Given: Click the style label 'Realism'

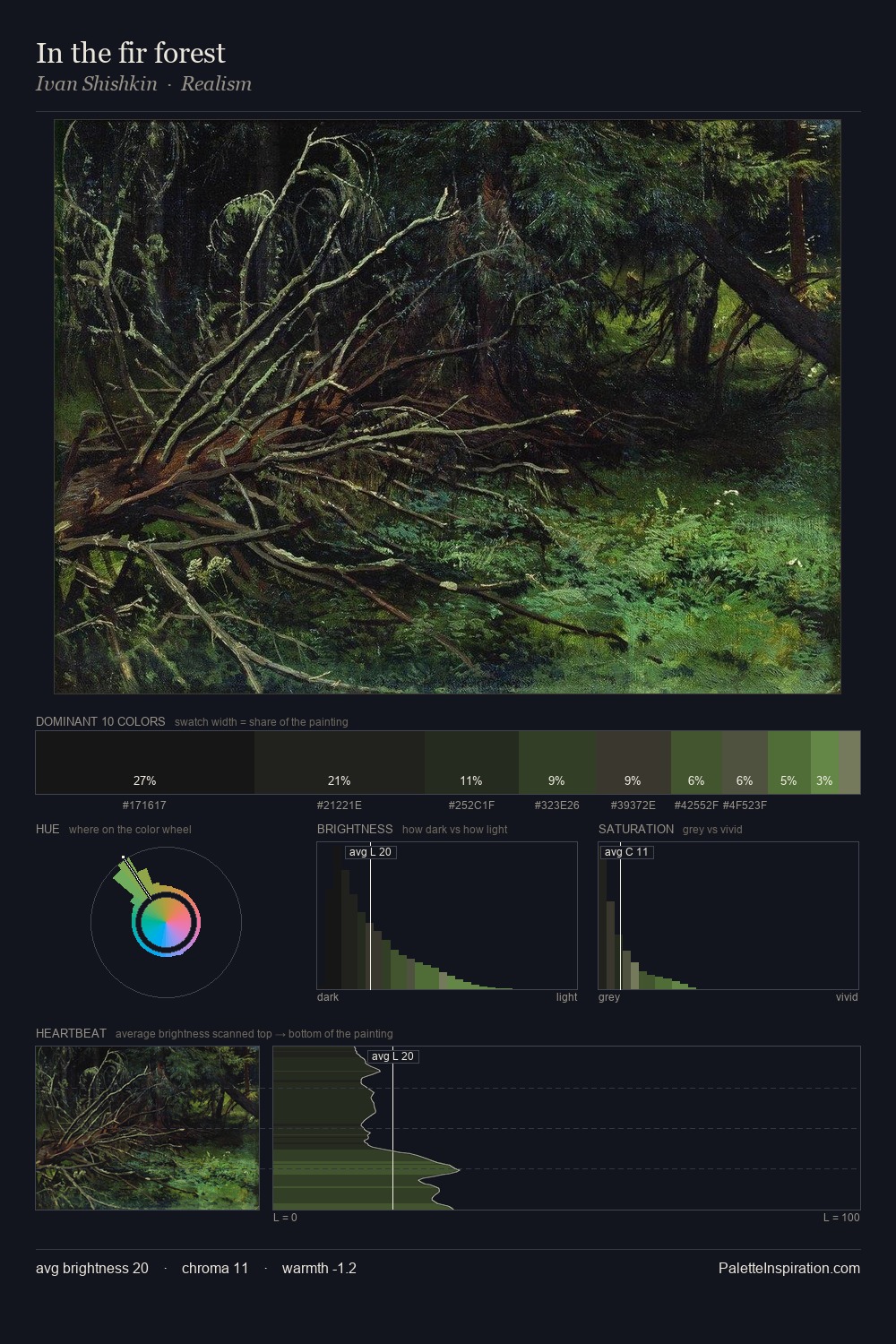Looking at the screenshot, I should point(216,83).
